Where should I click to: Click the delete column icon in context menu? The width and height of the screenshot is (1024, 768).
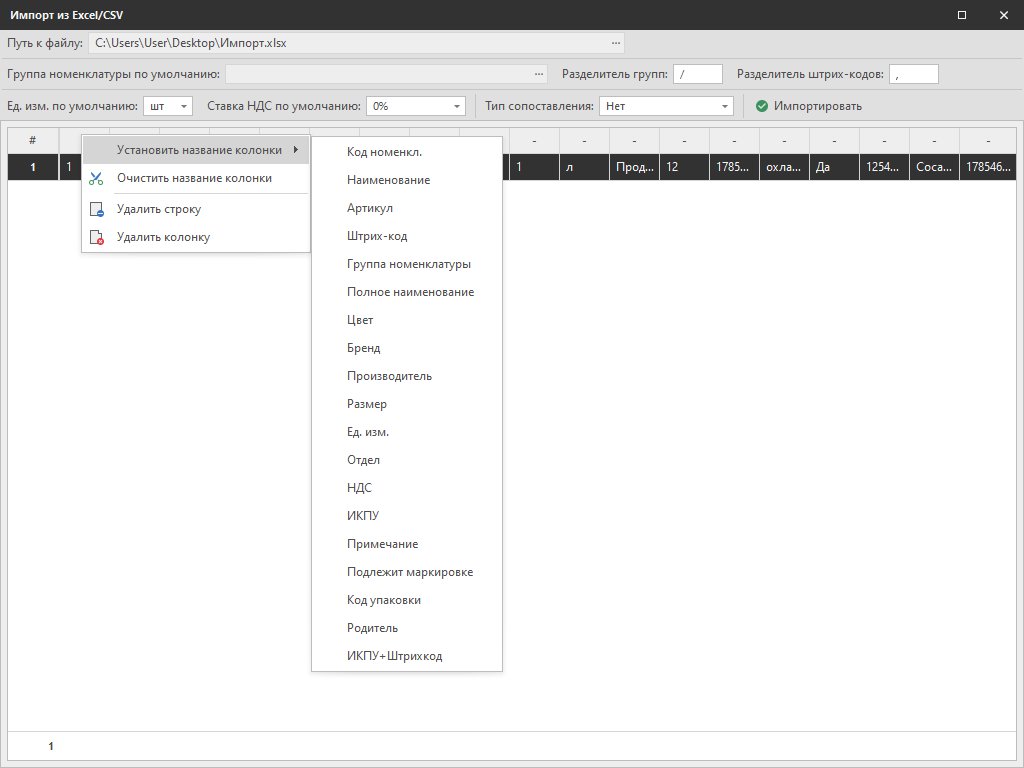point(96,238)
